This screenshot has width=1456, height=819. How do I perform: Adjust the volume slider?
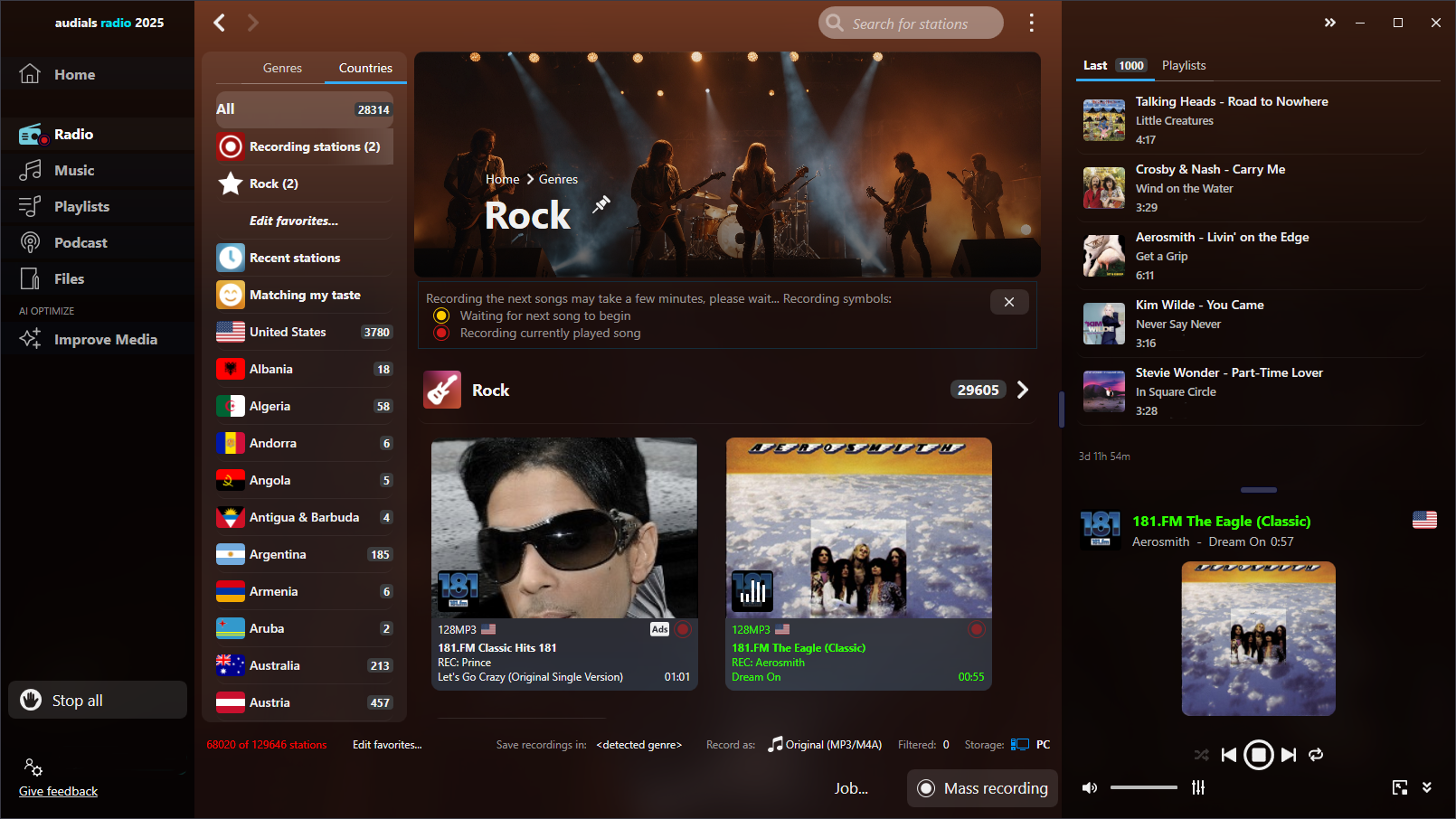1144,787
